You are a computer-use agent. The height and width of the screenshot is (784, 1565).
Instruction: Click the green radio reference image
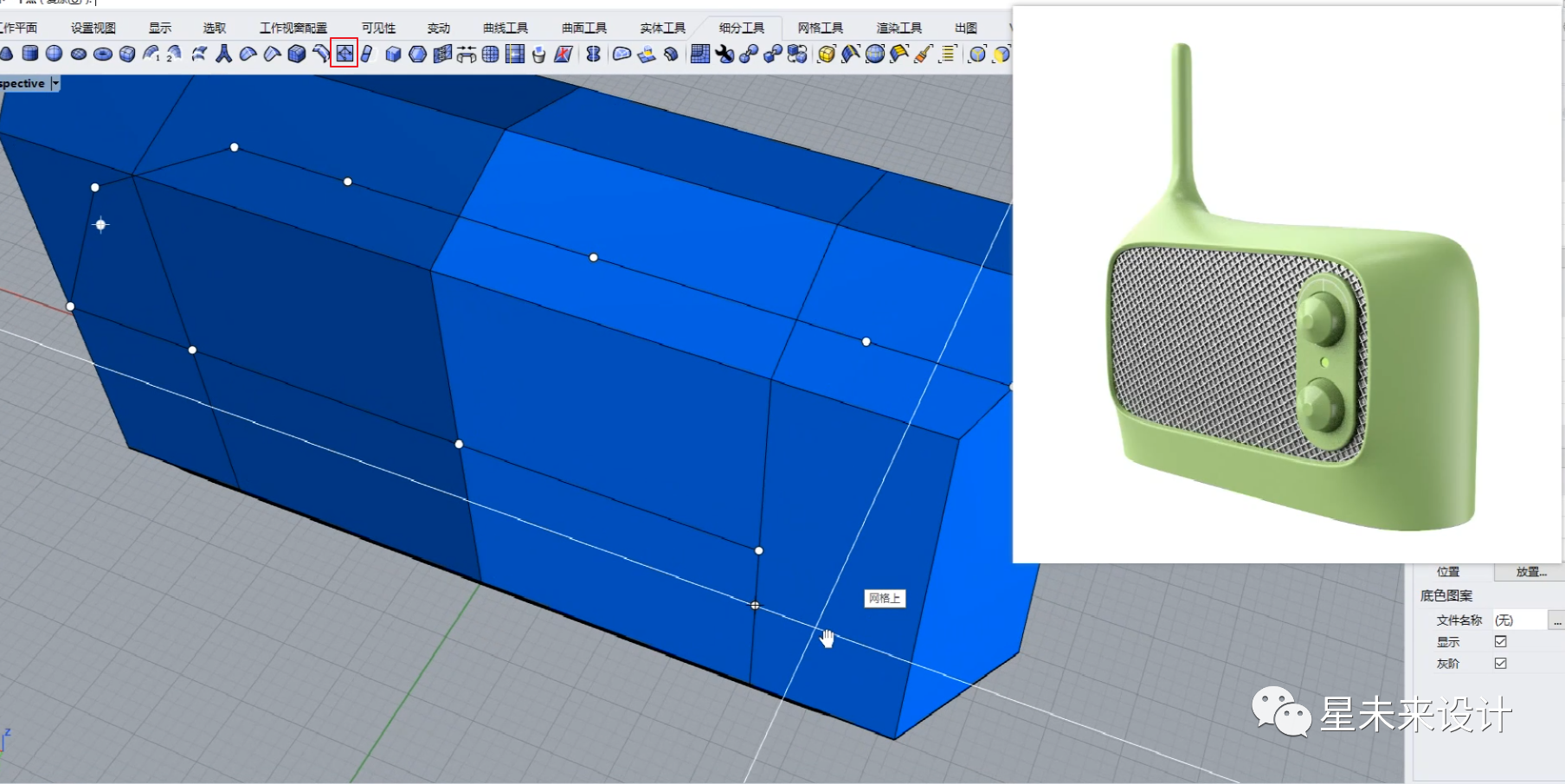pos(1287,286)
